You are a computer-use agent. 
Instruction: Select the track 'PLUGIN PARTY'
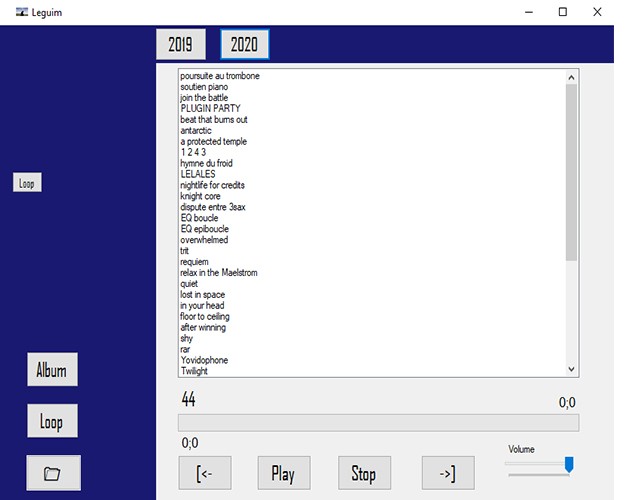[x=210, y=109]
